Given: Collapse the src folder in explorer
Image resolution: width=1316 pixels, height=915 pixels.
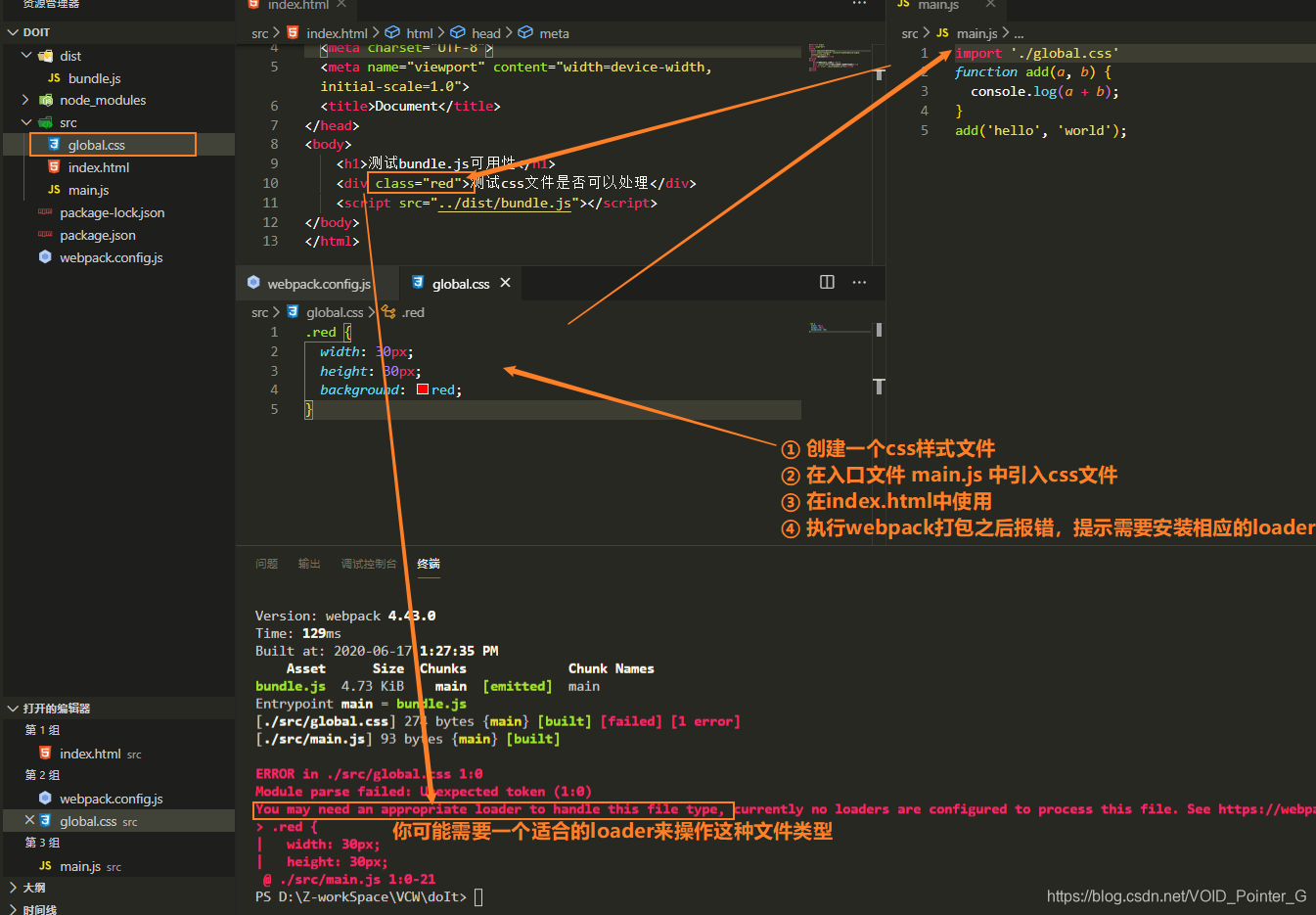Looking at the screenshot, I should coord(26,122).
